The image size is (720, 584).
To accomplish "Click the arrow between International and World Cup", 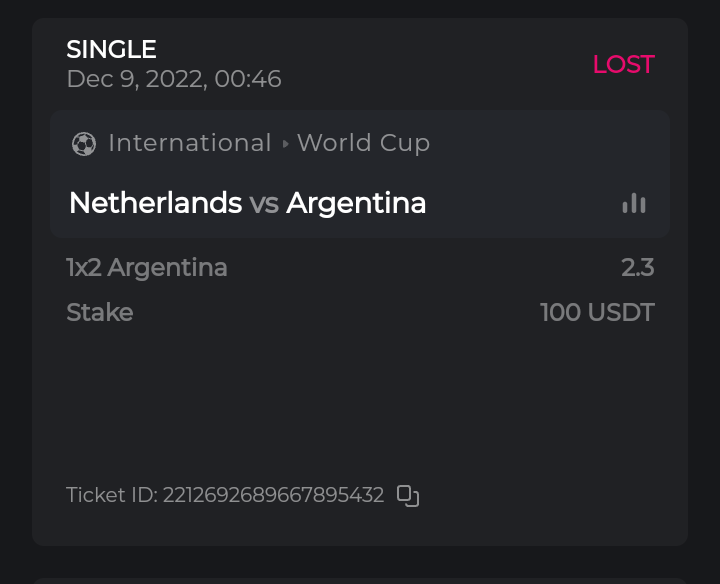I will click(x=285, y=144).
